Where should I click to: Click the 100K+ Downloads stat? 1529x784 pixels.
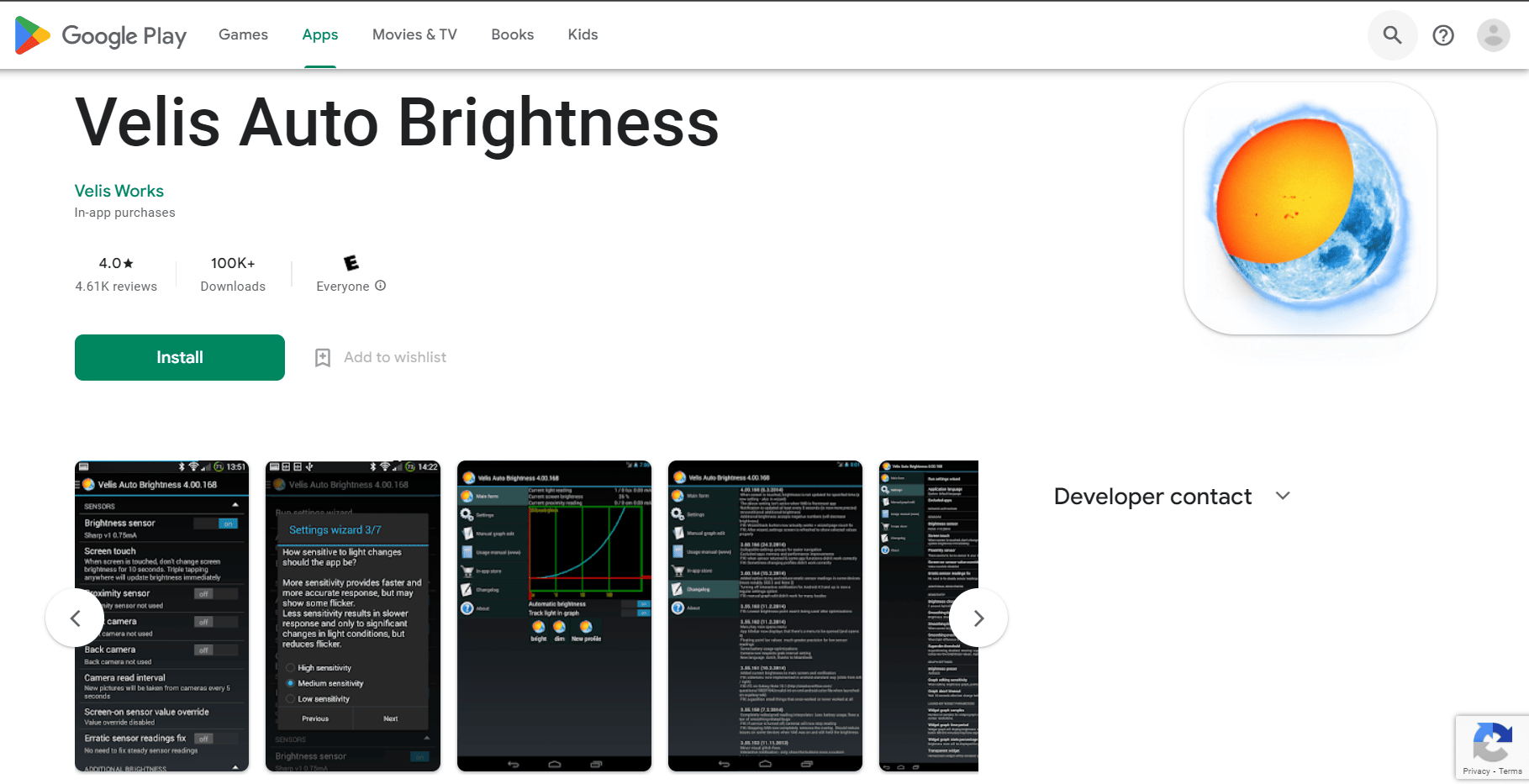tap(233, 275)
